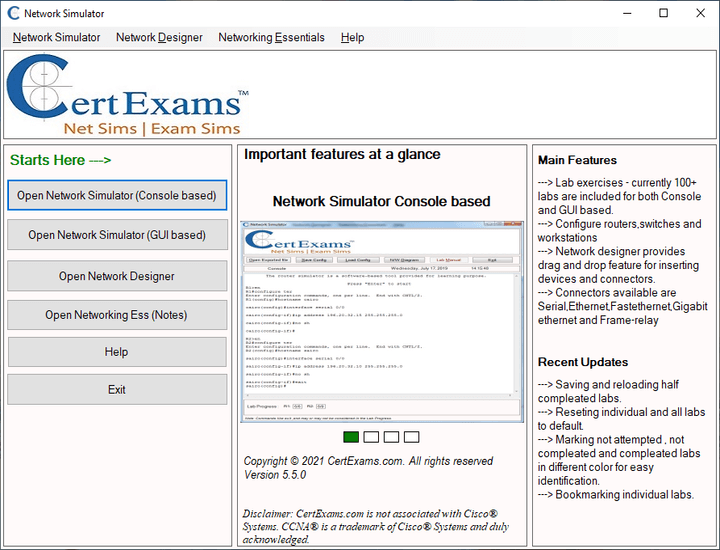Click the Exit button

pyautogui.click(x=117, y=390)
